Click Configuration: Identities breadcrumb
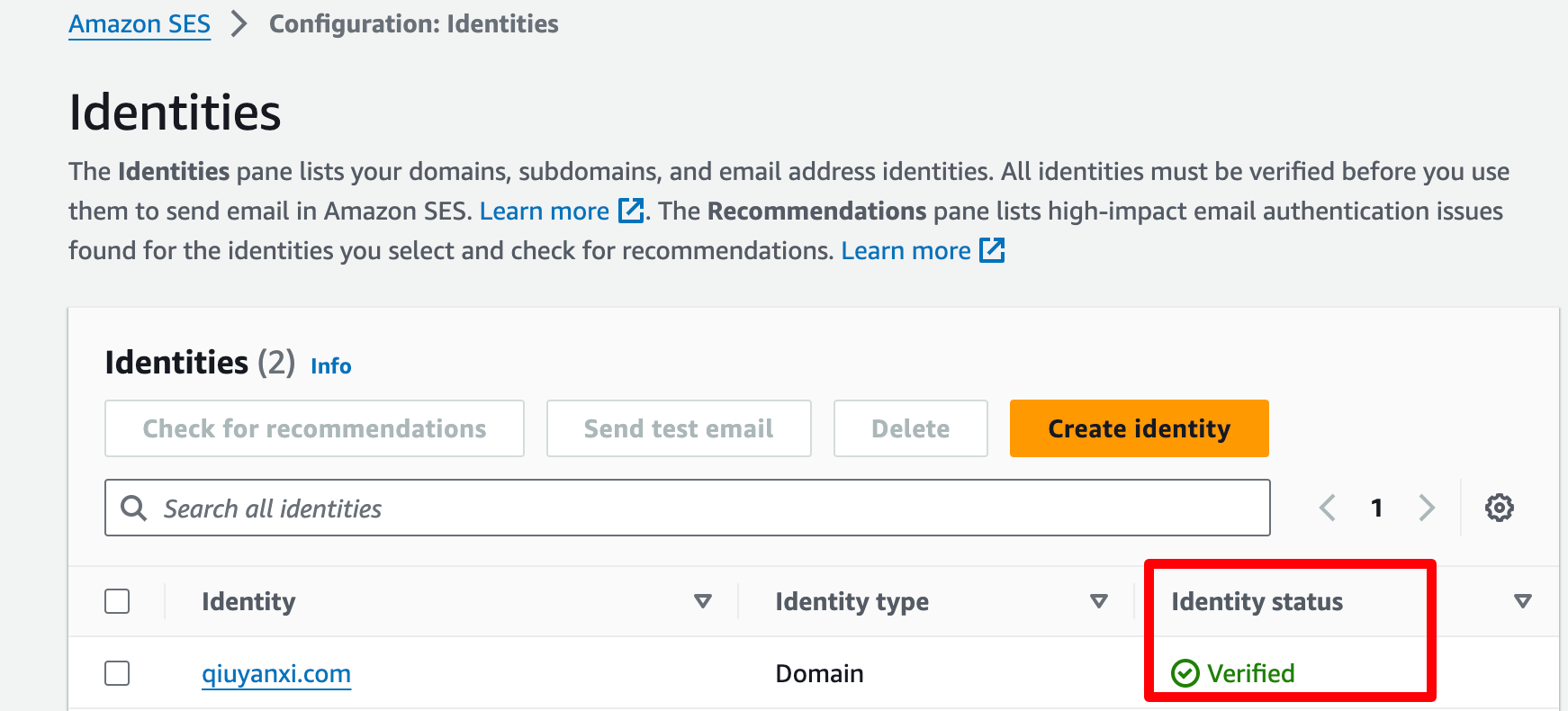Viewport: 1568px width, 711px height. point(414,24)
